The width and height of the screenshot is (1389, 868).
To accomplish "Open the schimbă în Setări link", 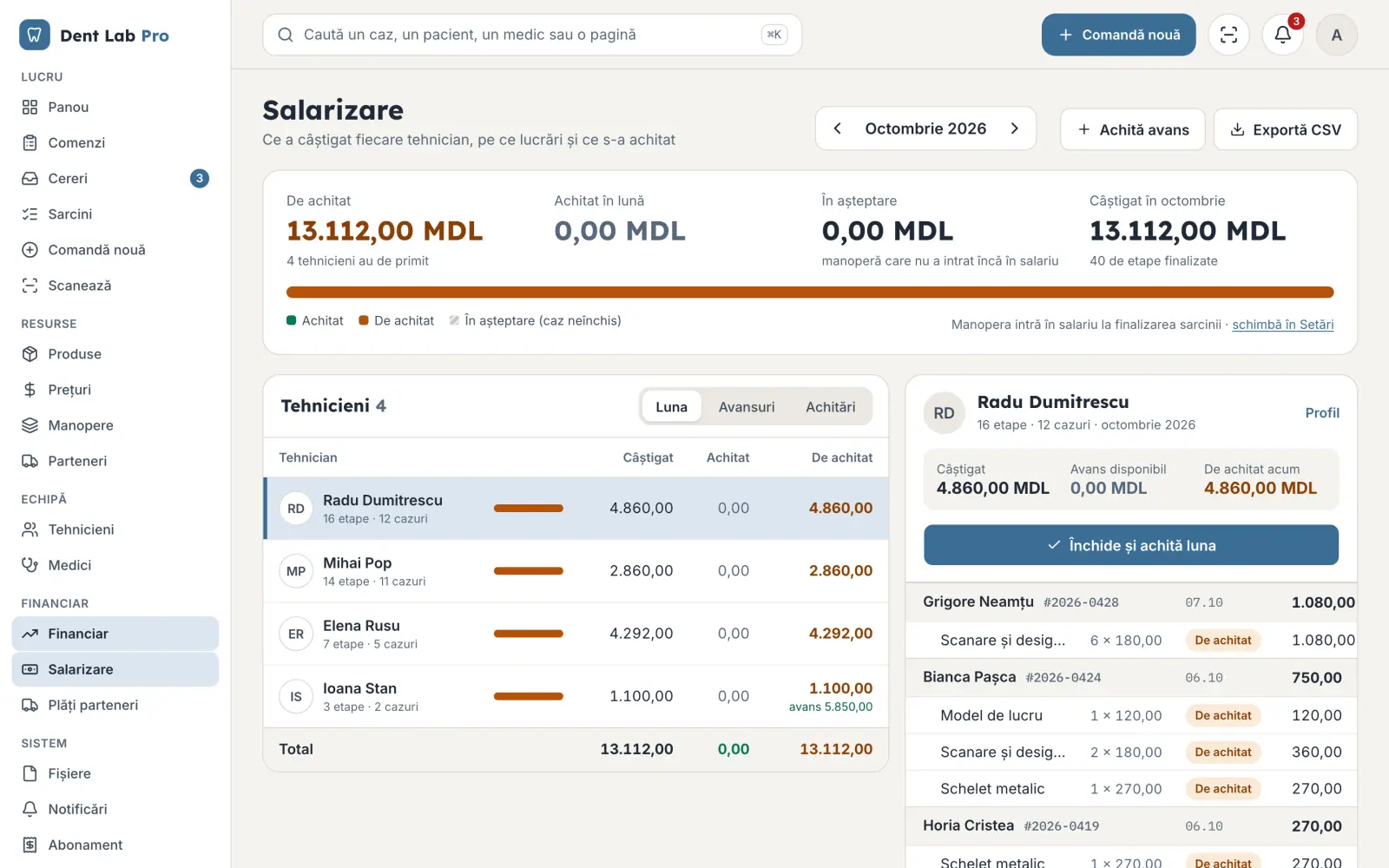I will pos(1282,325).
